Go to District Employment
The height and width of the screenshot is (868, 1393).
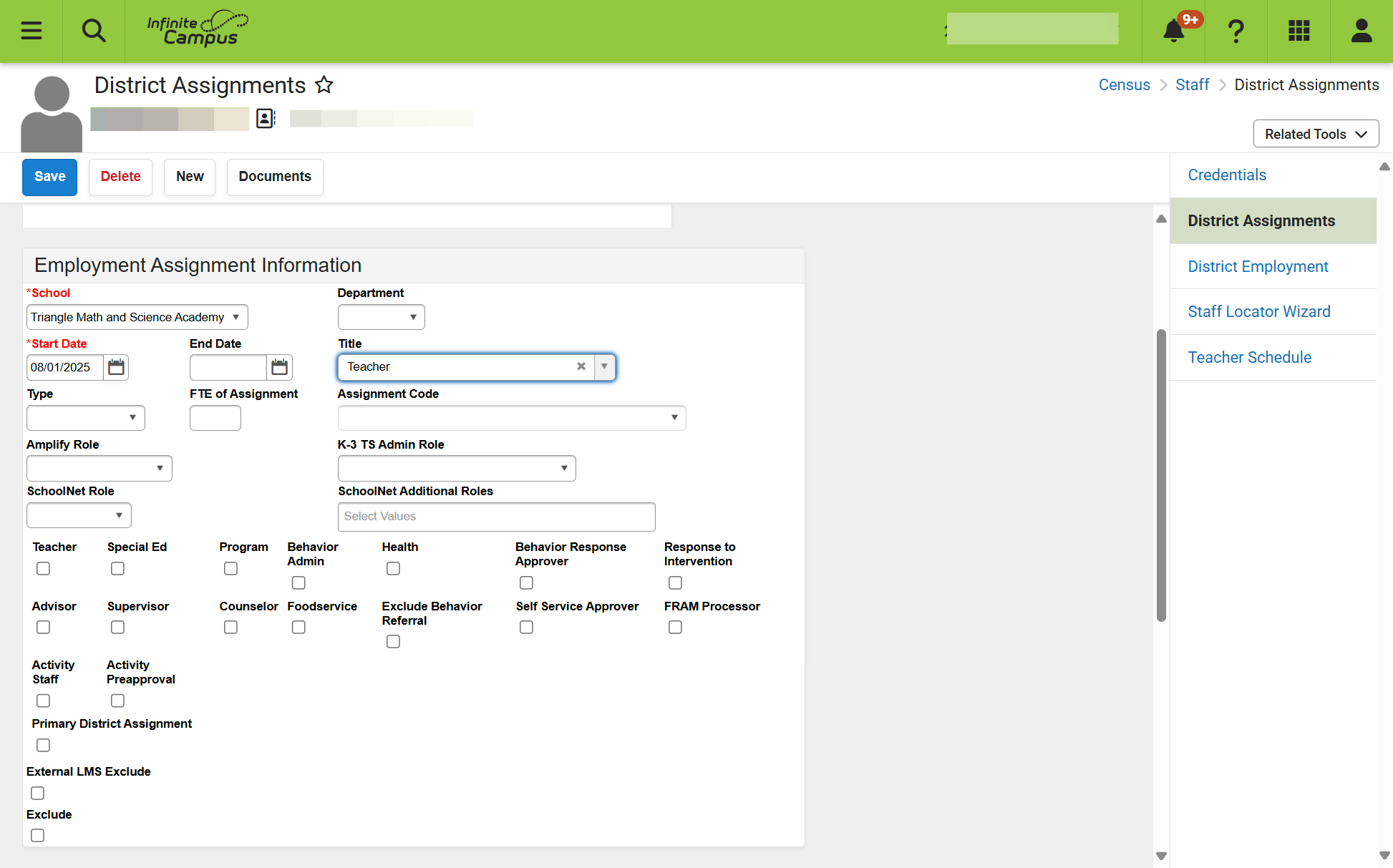click(1258, 266)
